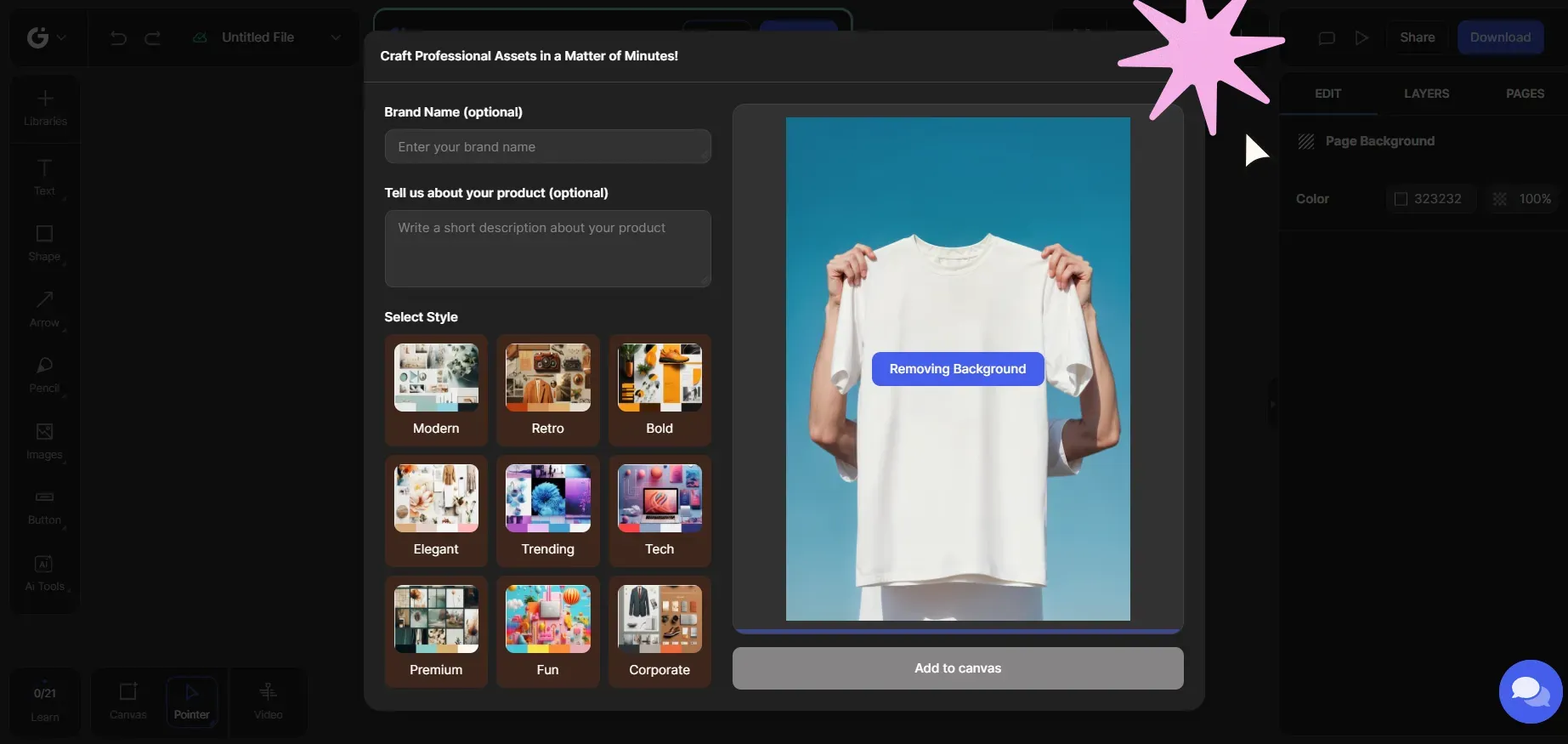Click the product description text area

[548, 248]
